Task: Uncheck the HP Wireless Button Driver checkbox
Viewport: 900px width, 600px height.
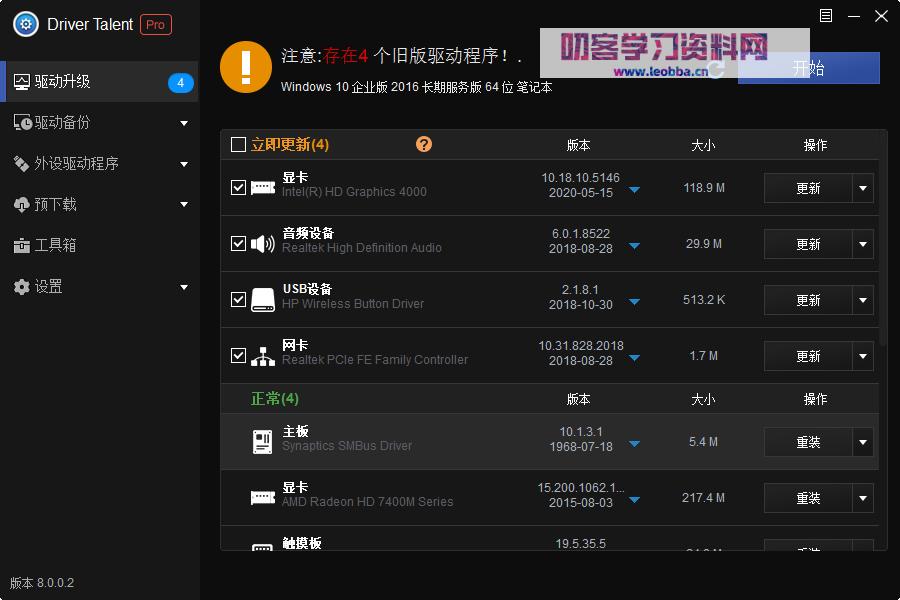Action: coord(238,300)
